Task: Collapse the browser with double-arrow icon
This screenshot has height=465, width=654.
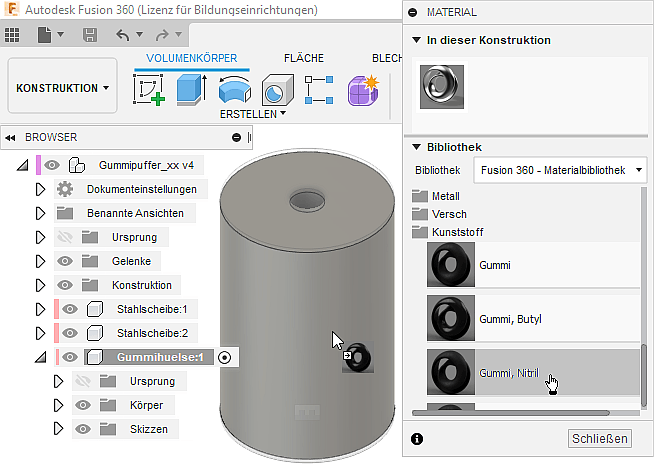Action: pos(10,138)
